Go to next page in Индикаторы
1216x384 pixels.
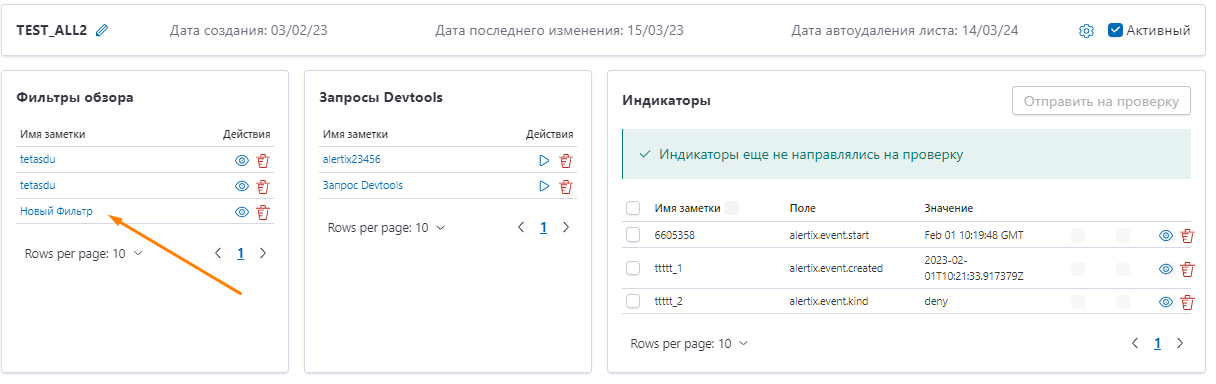[x=1180, y=343]
